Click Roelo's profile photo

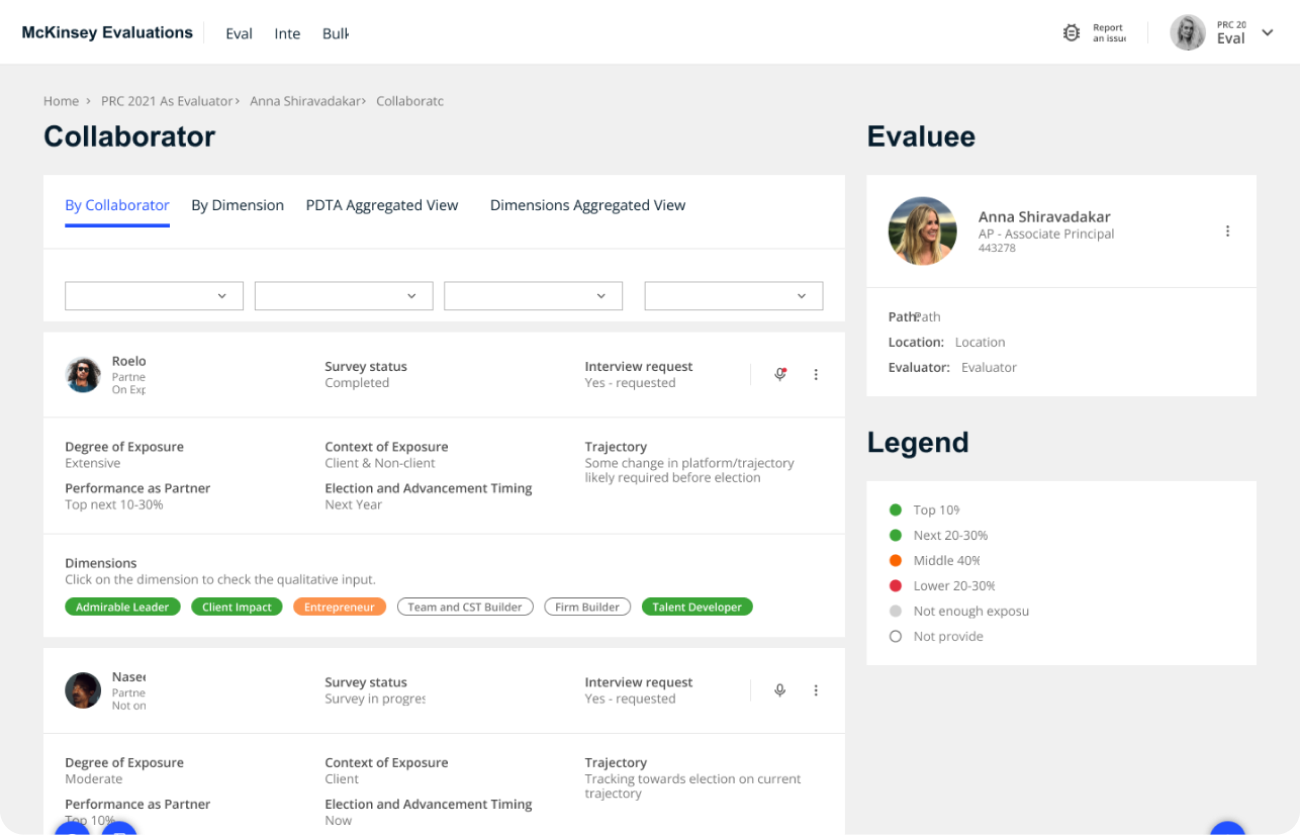click(x=83, y=375)
